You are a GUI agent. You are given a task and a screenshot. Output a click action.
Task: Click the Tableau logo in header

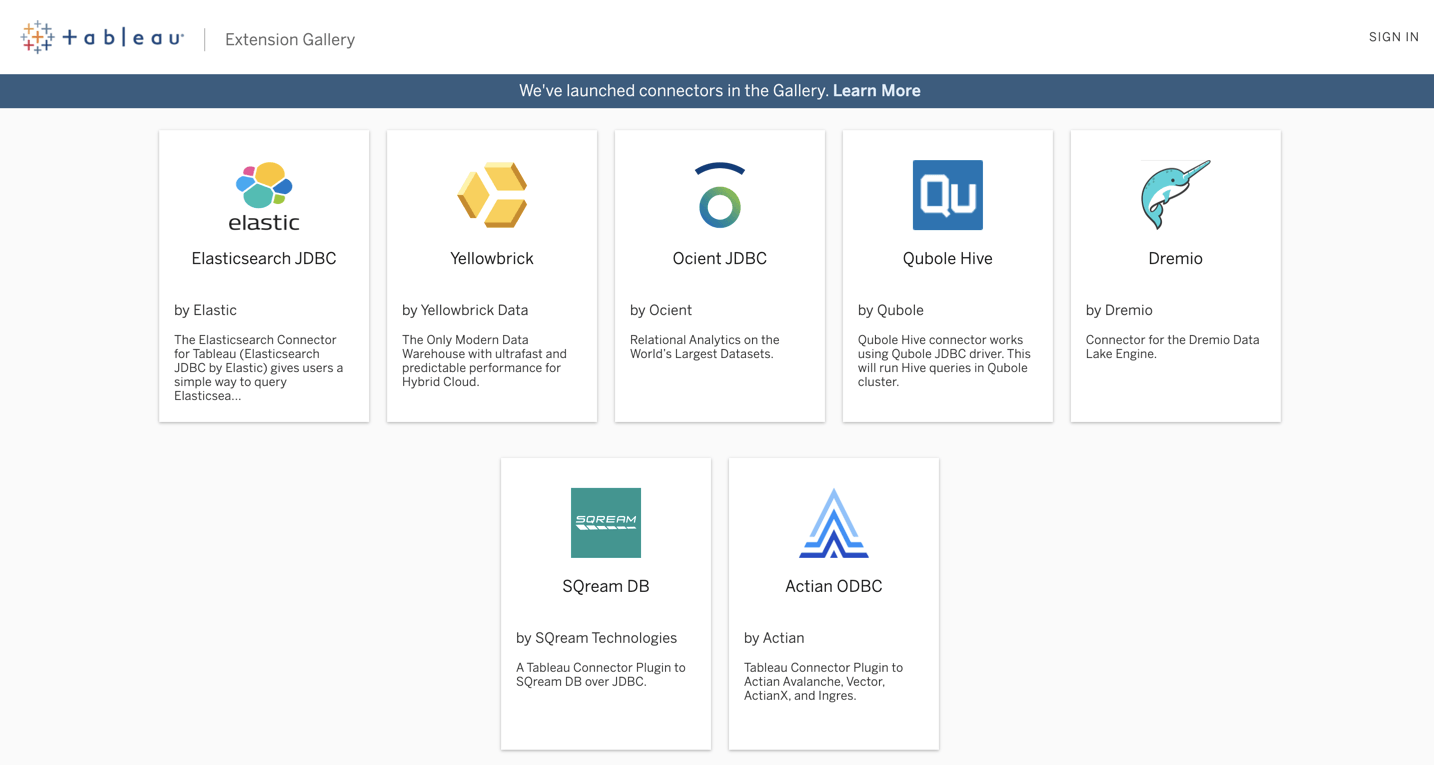click(102, 38)
